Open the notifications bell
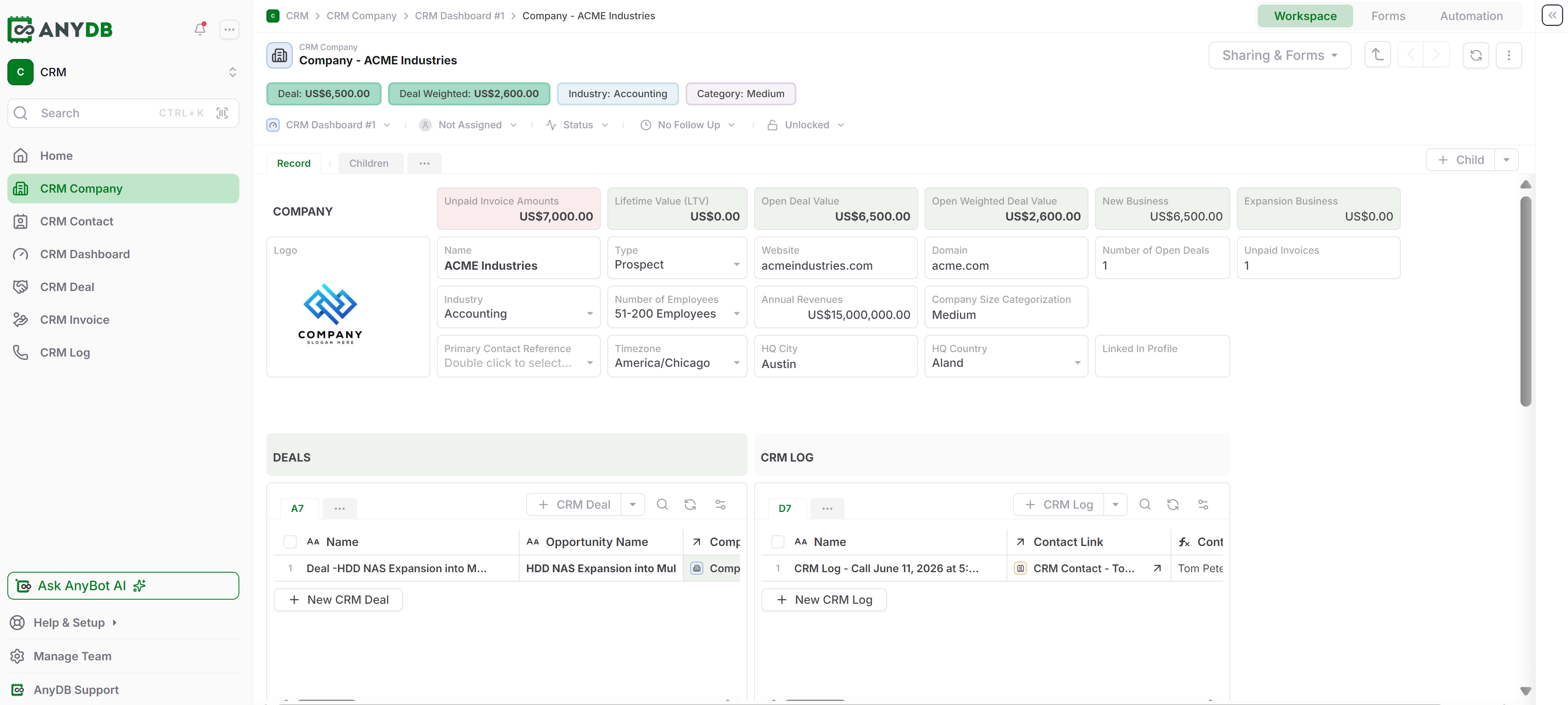This screenshot has height=705, width=1568. coord(200,29)
